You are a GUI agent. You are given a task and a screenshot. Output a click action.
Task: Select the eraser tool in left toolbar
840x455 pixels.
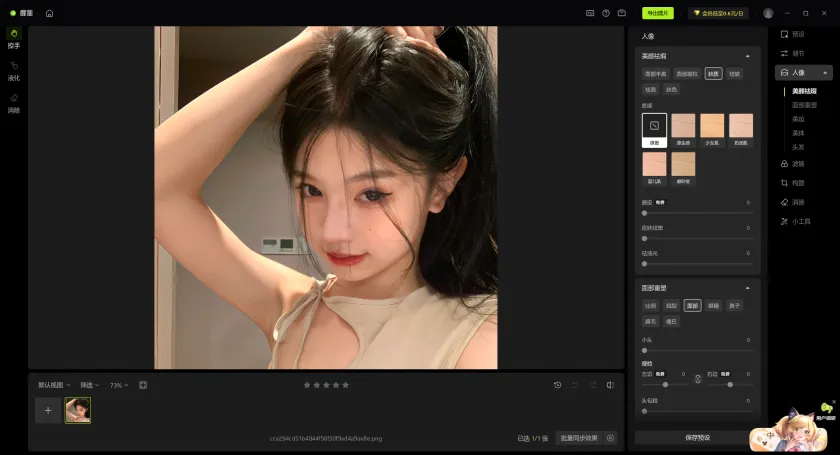tap(14, 103)
